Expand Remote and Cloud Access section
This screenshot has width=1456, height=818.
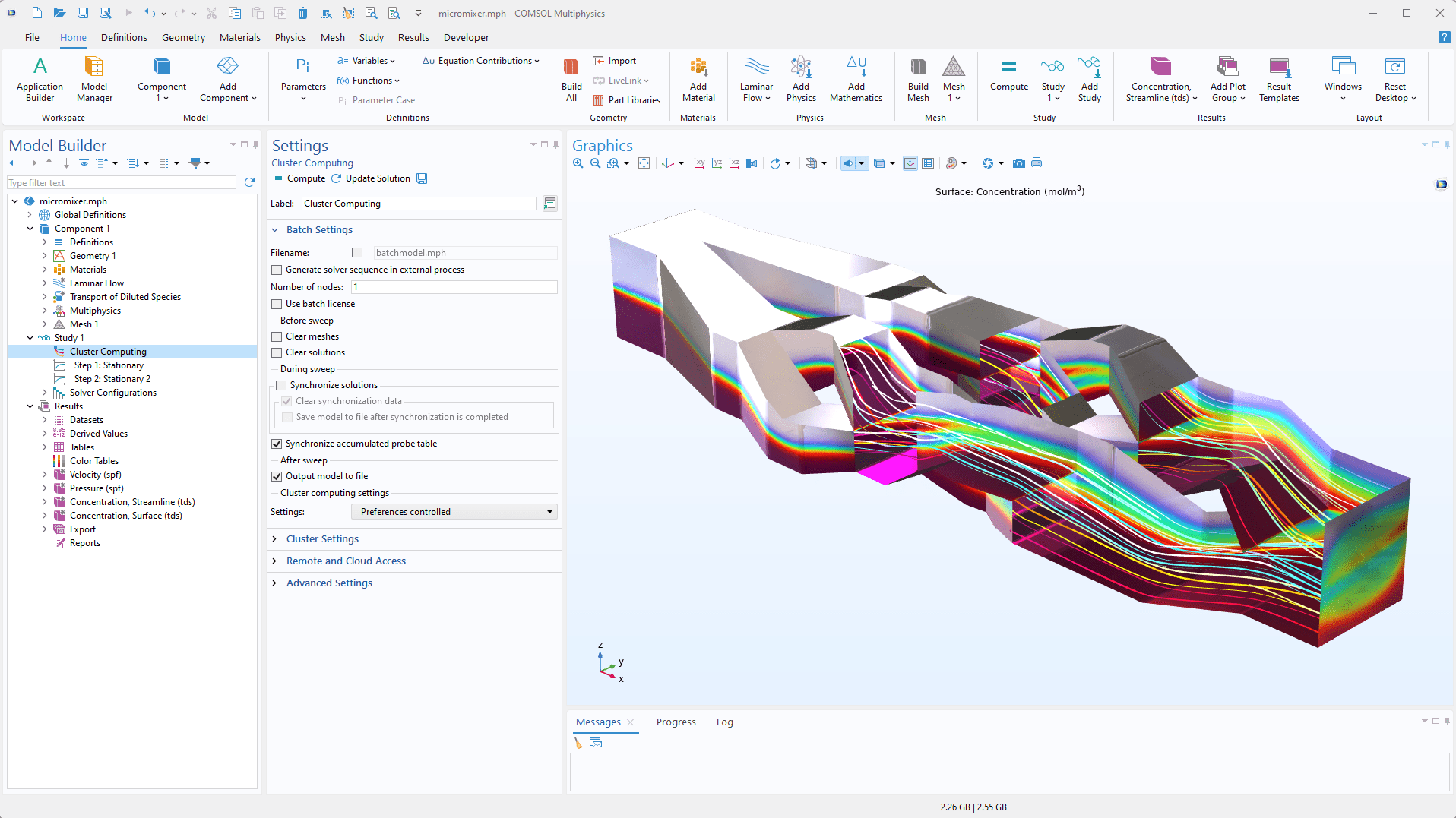346,561
